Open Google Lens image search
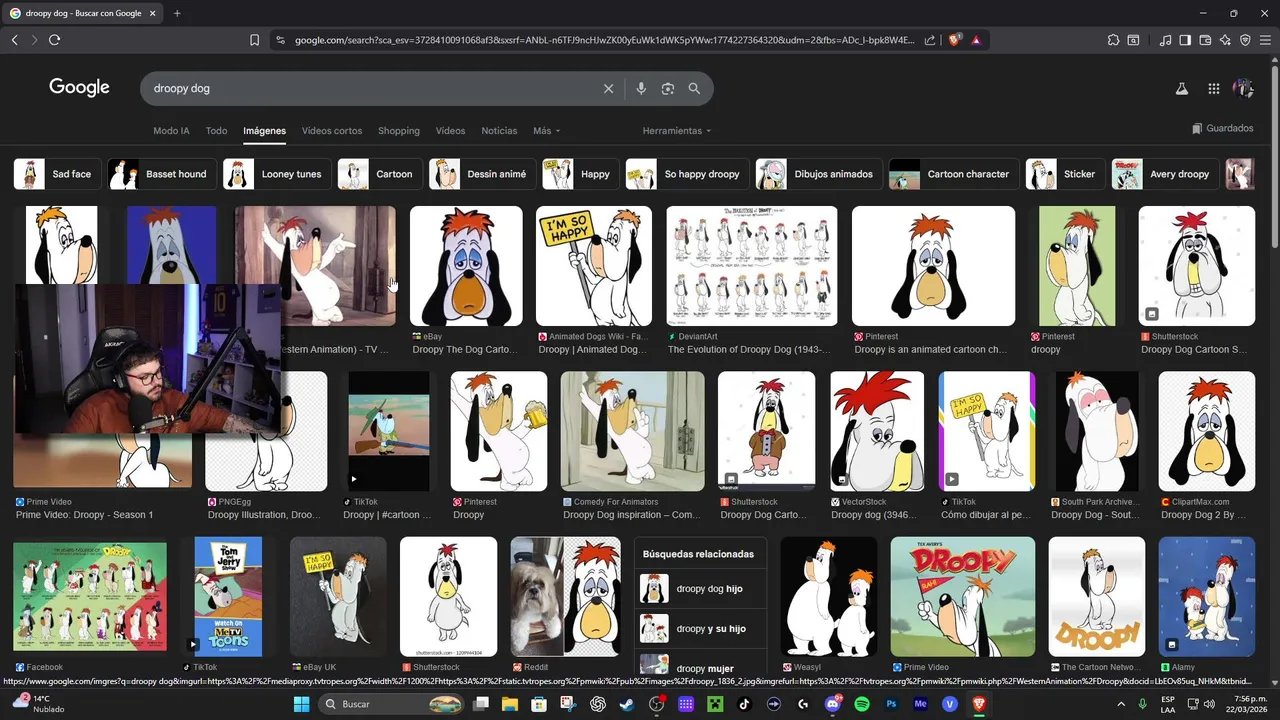Viewport: 1280px width, 720px height. (668, 89)
